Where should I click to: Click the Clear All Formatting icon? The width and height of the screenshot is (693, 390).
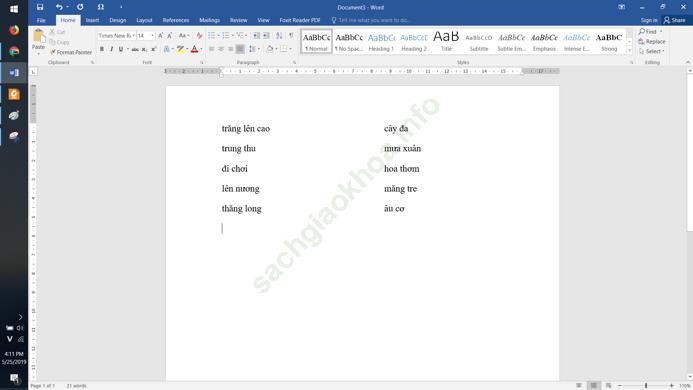pos(199,35)
